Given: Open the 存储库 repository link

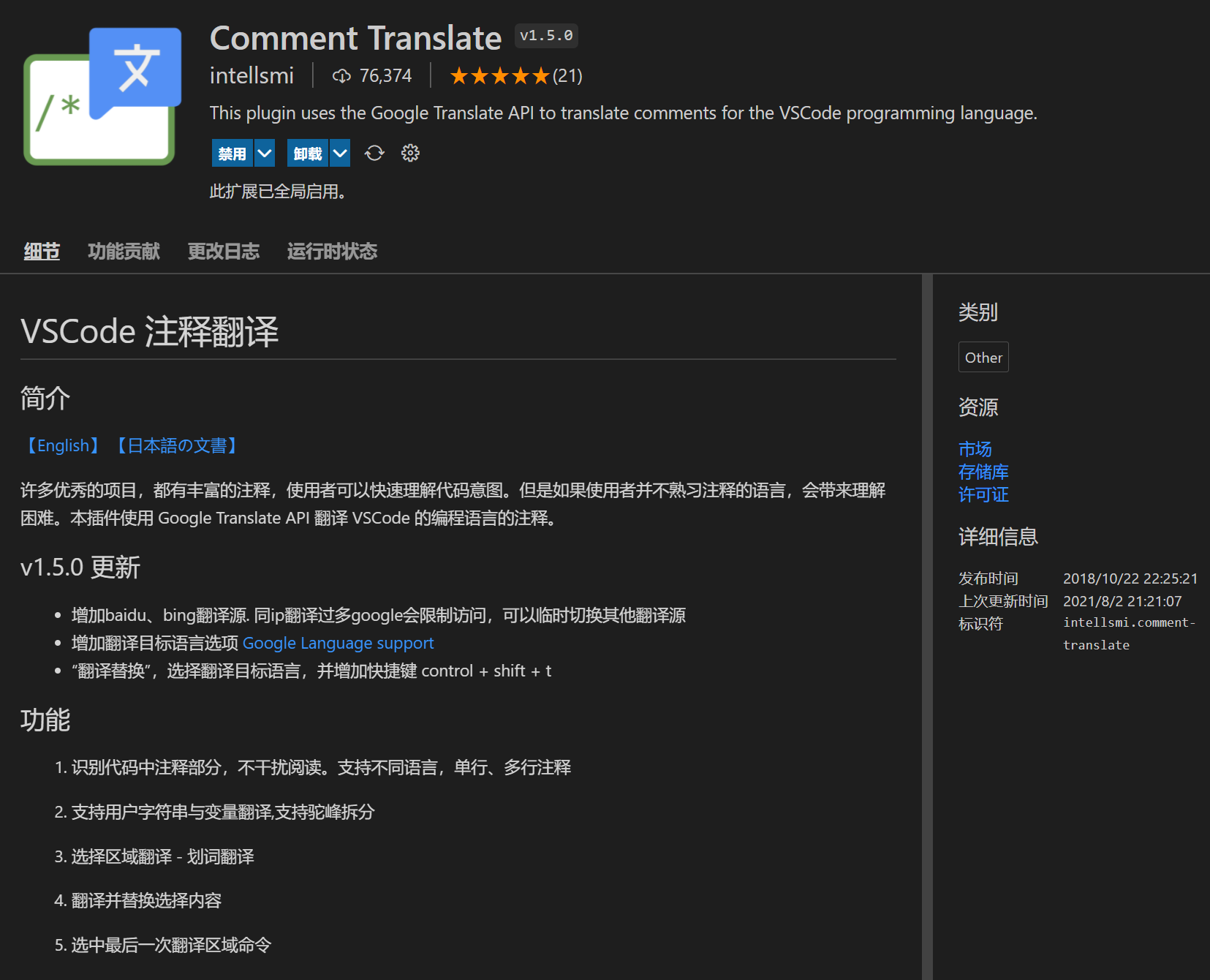Looking at the screenshot, I should [x=983, y=472].
